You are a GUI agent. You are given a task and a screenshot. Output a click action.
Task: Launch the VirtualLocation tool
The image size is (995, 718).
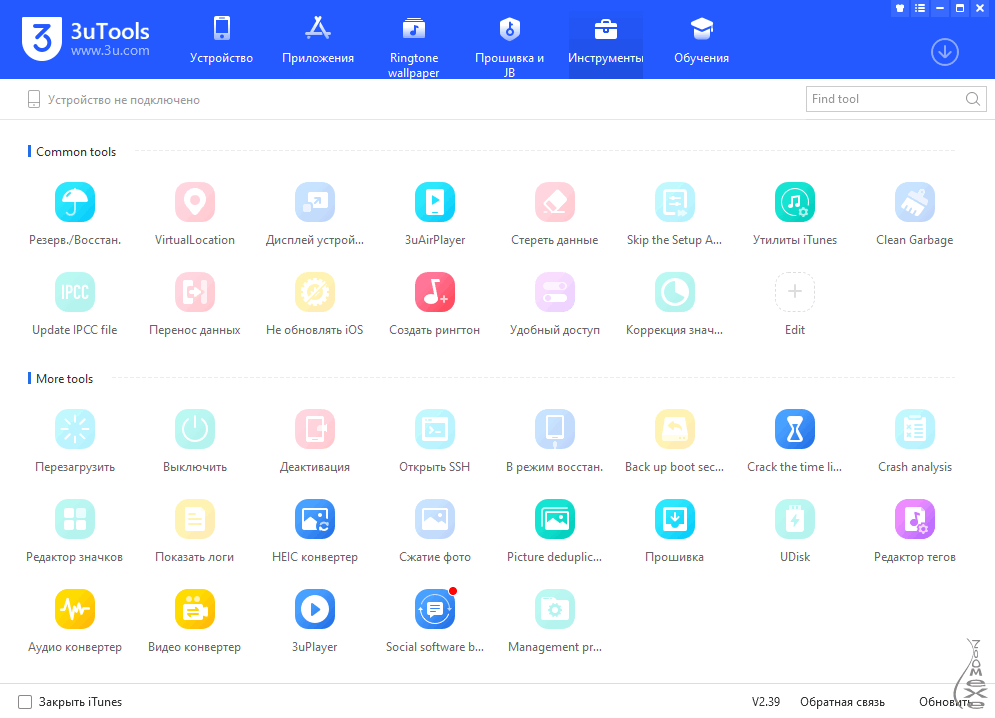(195, 203)
